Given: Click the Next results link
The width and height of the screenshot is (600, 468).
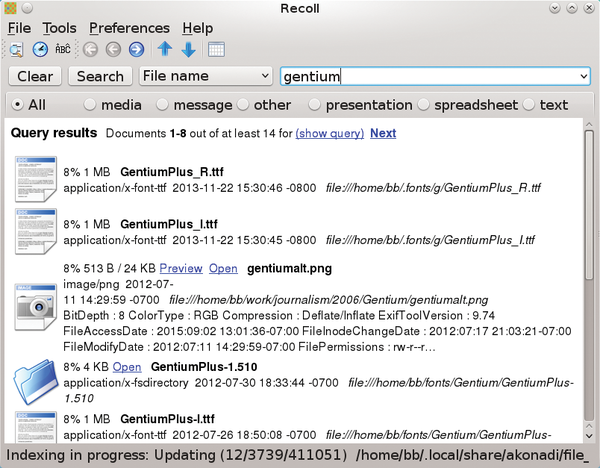Looking at the screenshot, I should pos(383,133).
